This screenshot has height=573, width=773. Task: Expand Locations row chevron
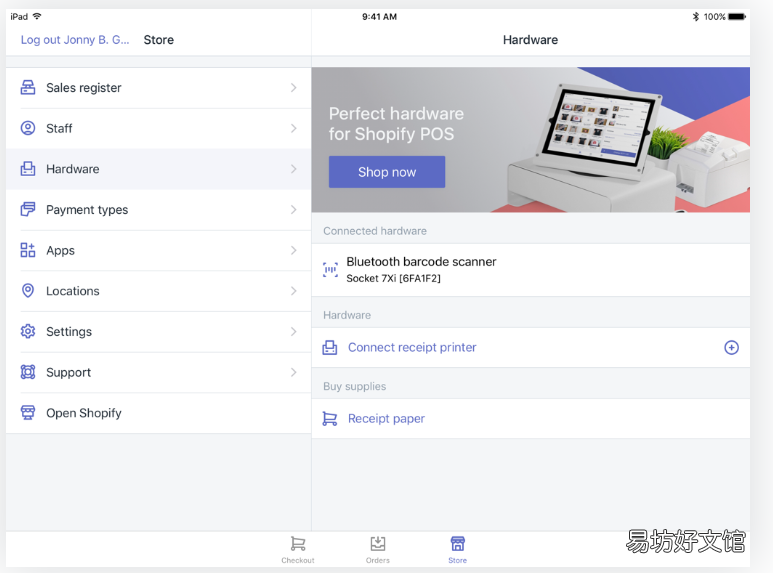click(294, 291)
